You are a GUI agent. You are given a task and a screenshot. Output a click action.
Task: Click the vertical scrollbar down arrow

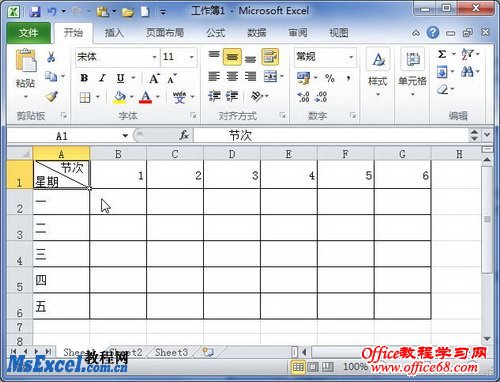coord(487,339)
